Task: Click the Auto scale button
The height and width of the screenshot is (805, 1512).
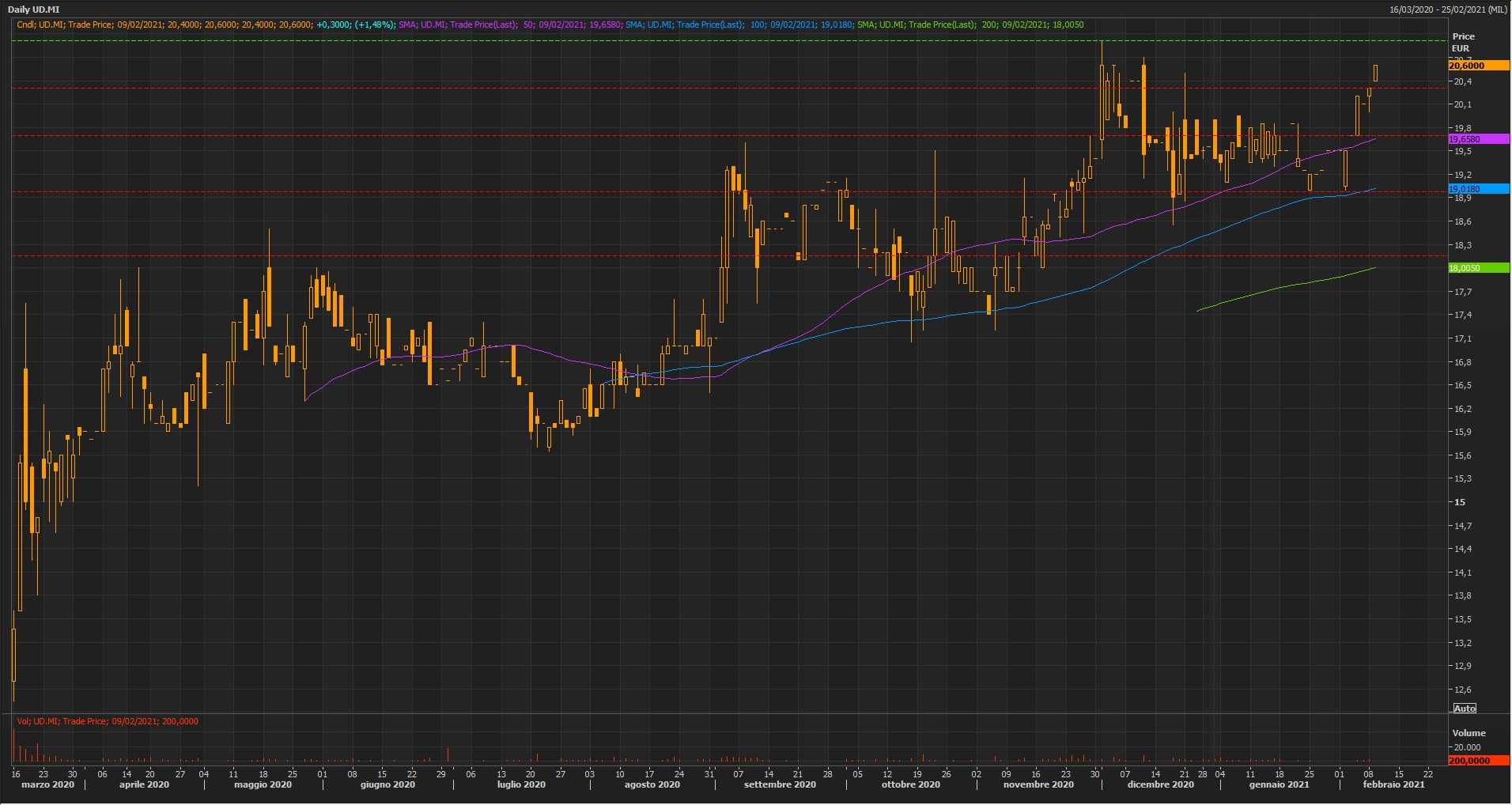Action: click(1465, 709)
